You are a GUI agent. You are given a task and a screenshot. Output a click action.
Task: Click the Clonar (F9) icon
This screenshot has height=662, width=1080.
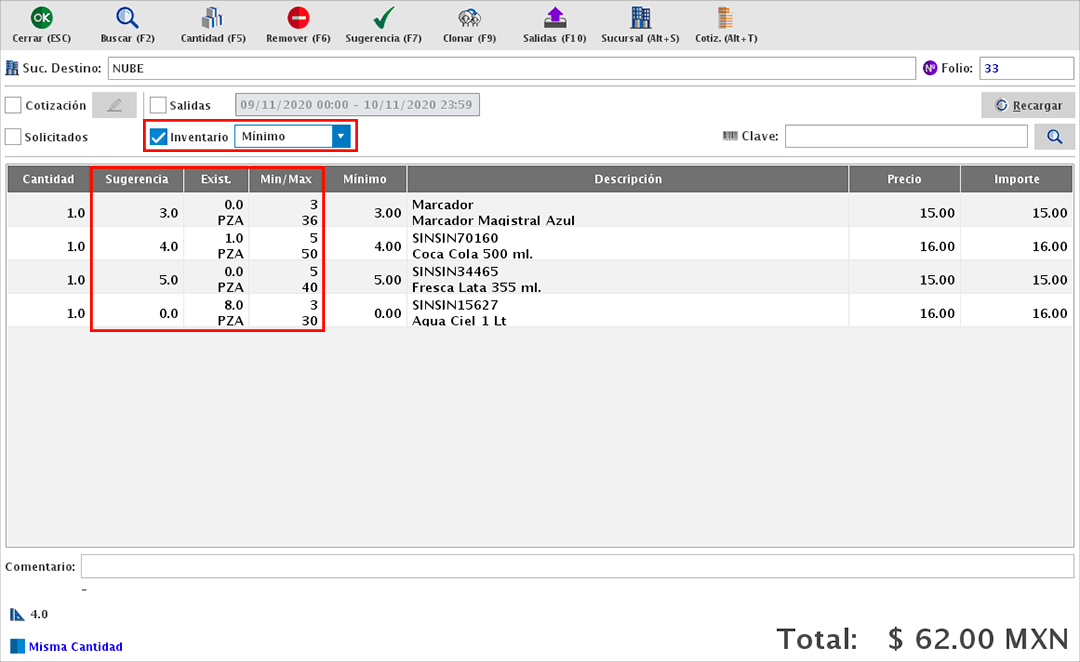pyautogui.click(x=469, y=18)
